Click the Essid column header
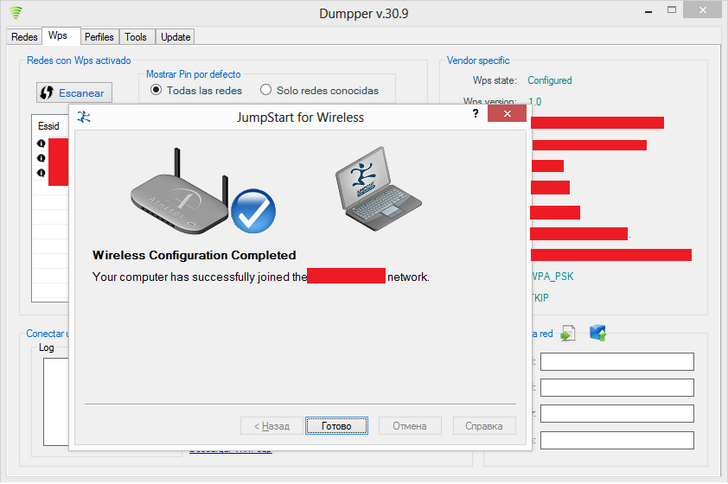This screenshot has height=484, width=728. point(48,127)
